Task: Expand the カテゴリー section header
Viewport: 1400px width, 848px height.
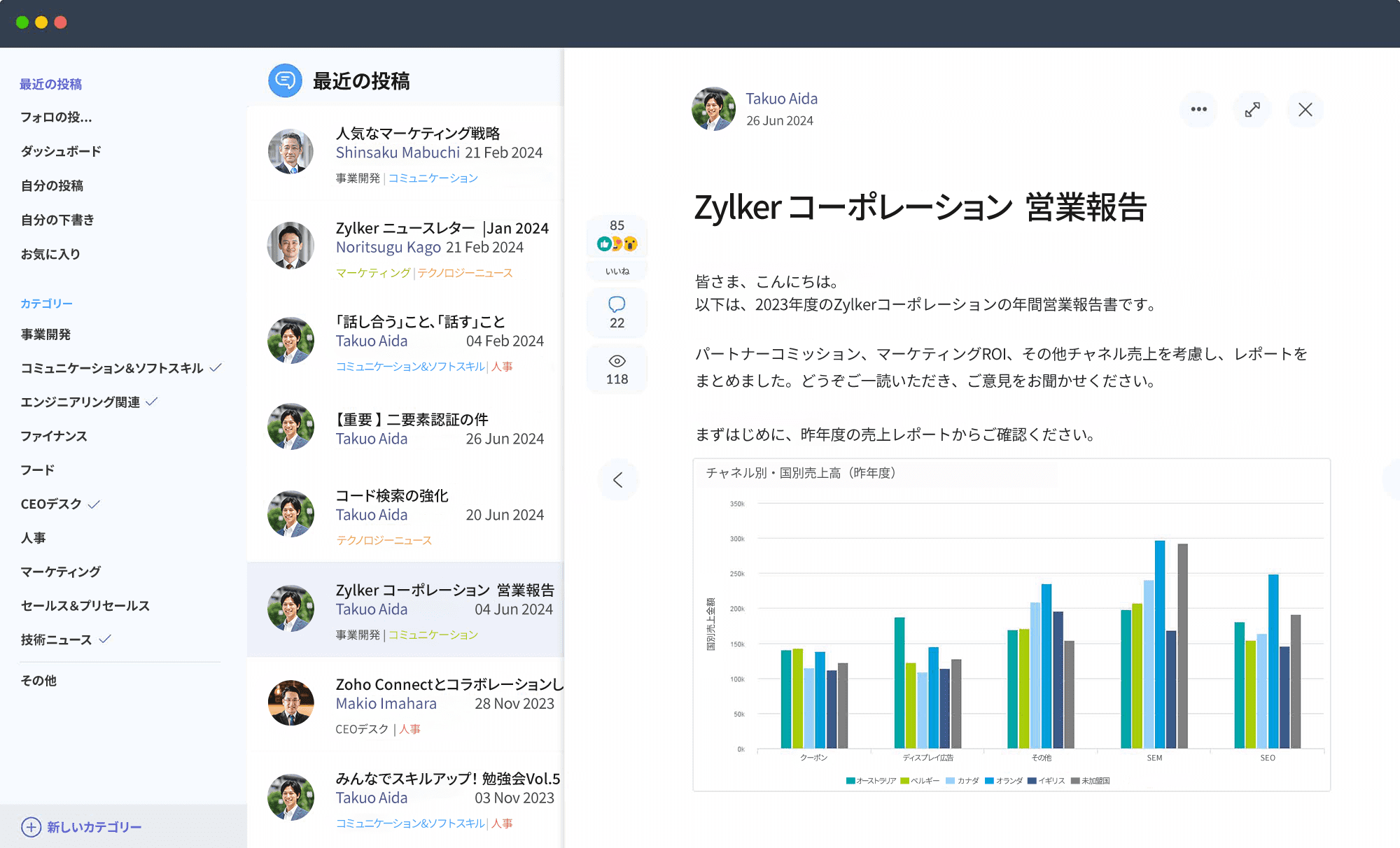Action: pos(46,303)
